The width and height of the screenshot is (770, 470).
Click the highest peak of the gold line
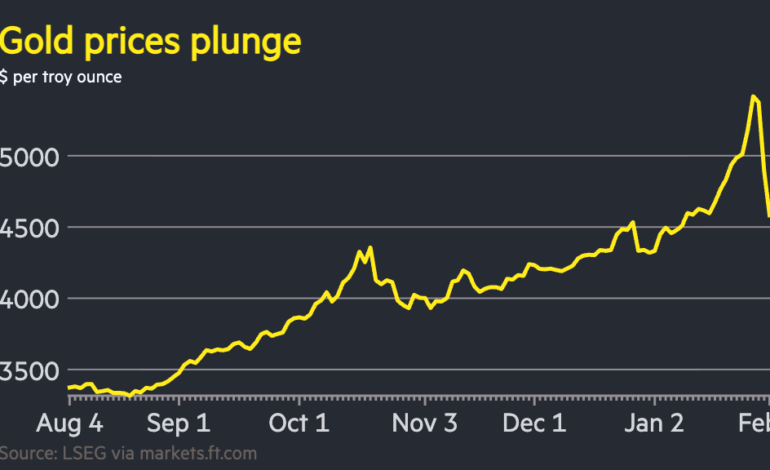pos(752,96)
